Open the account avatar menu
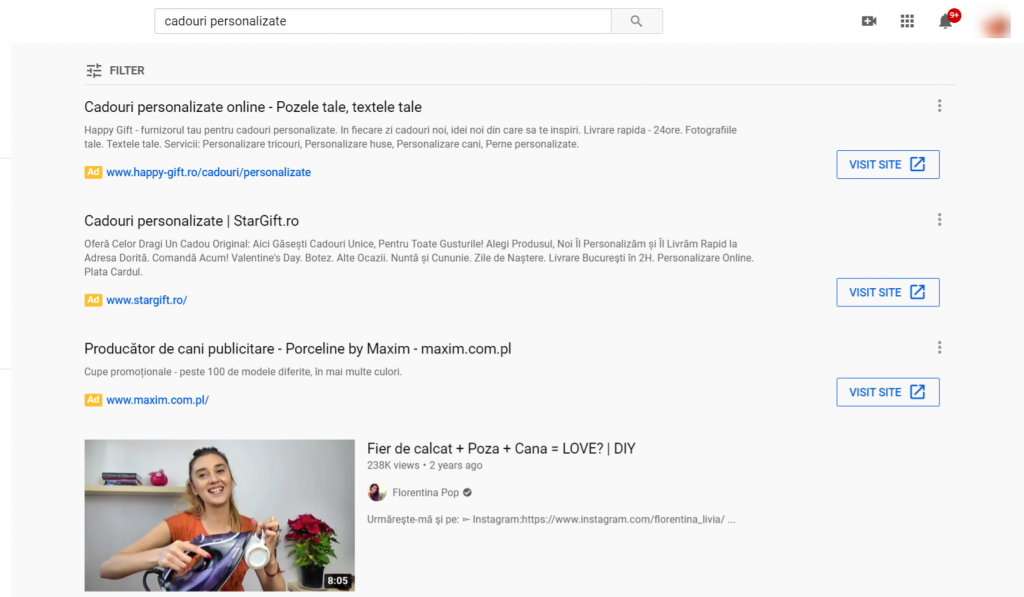 [997, 24]
